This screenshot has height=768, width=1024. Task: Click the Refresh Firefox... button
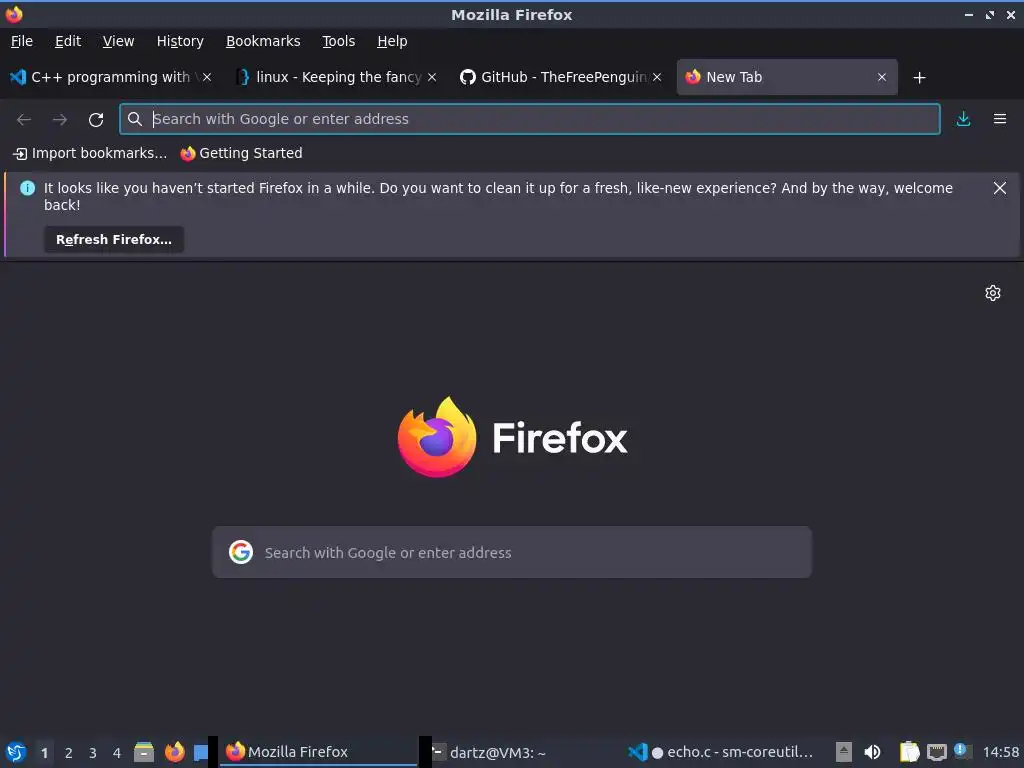(114, 240)
